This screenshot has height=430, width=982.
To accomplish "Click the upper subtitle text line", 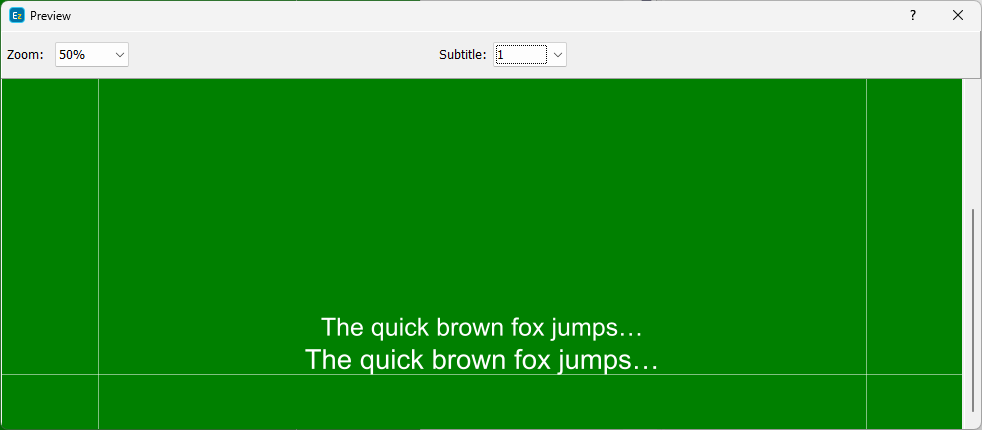I will coord(481,327).
